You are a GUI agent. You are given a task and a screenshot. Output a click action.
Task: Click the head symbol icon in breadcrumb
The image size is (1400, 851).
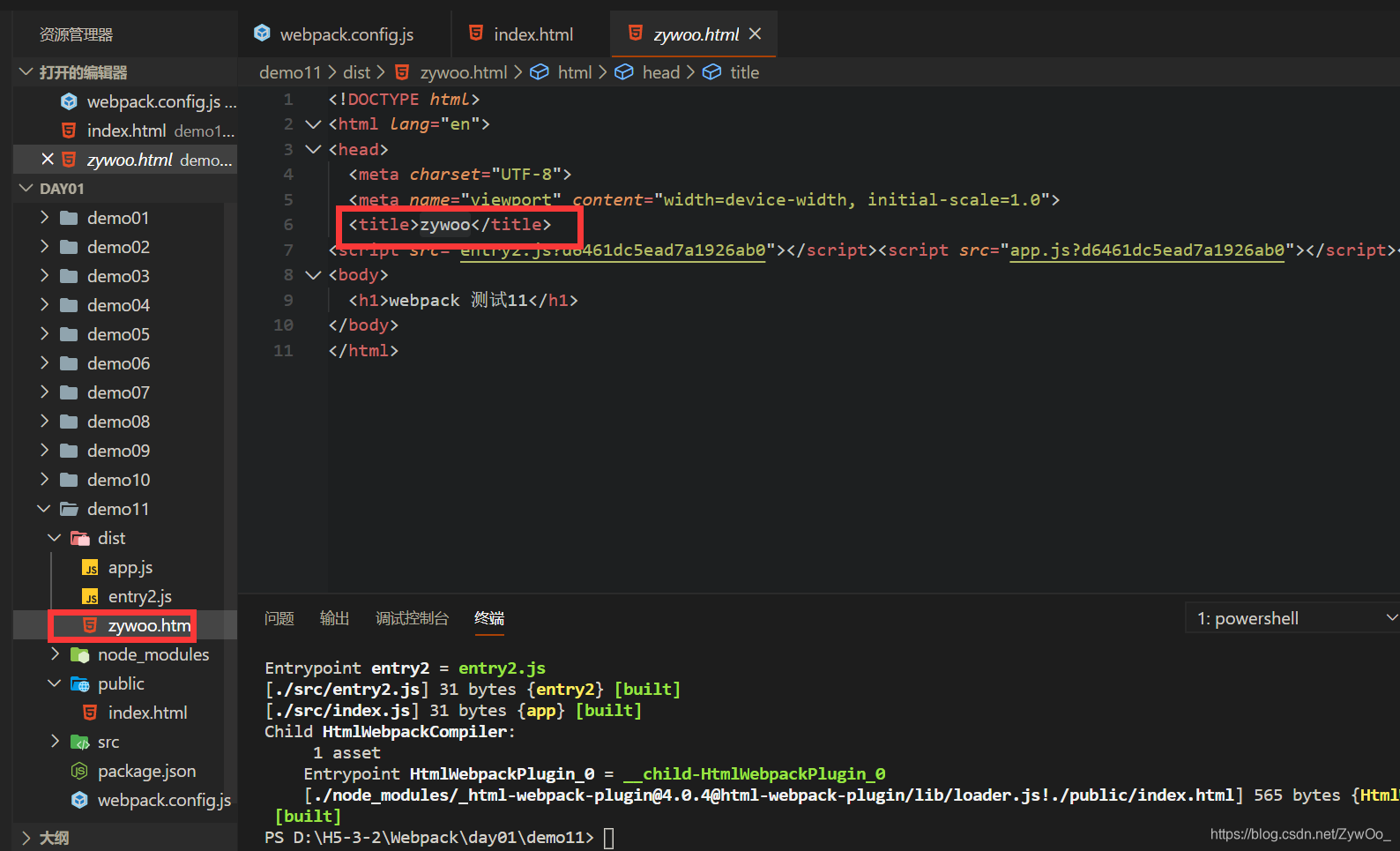click(x=624, y=72)
